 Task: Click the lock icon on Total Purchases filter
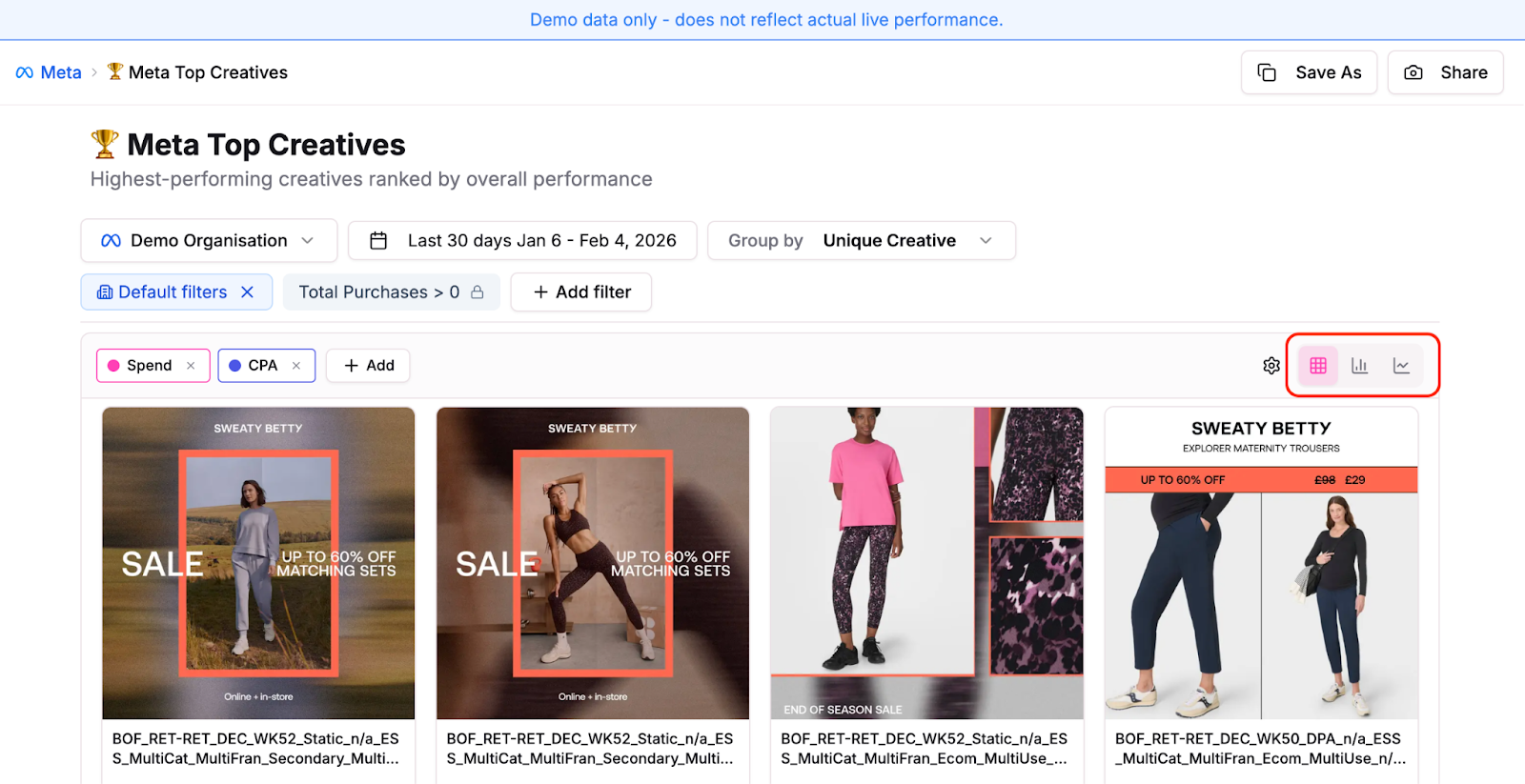[x=478, y=292]
